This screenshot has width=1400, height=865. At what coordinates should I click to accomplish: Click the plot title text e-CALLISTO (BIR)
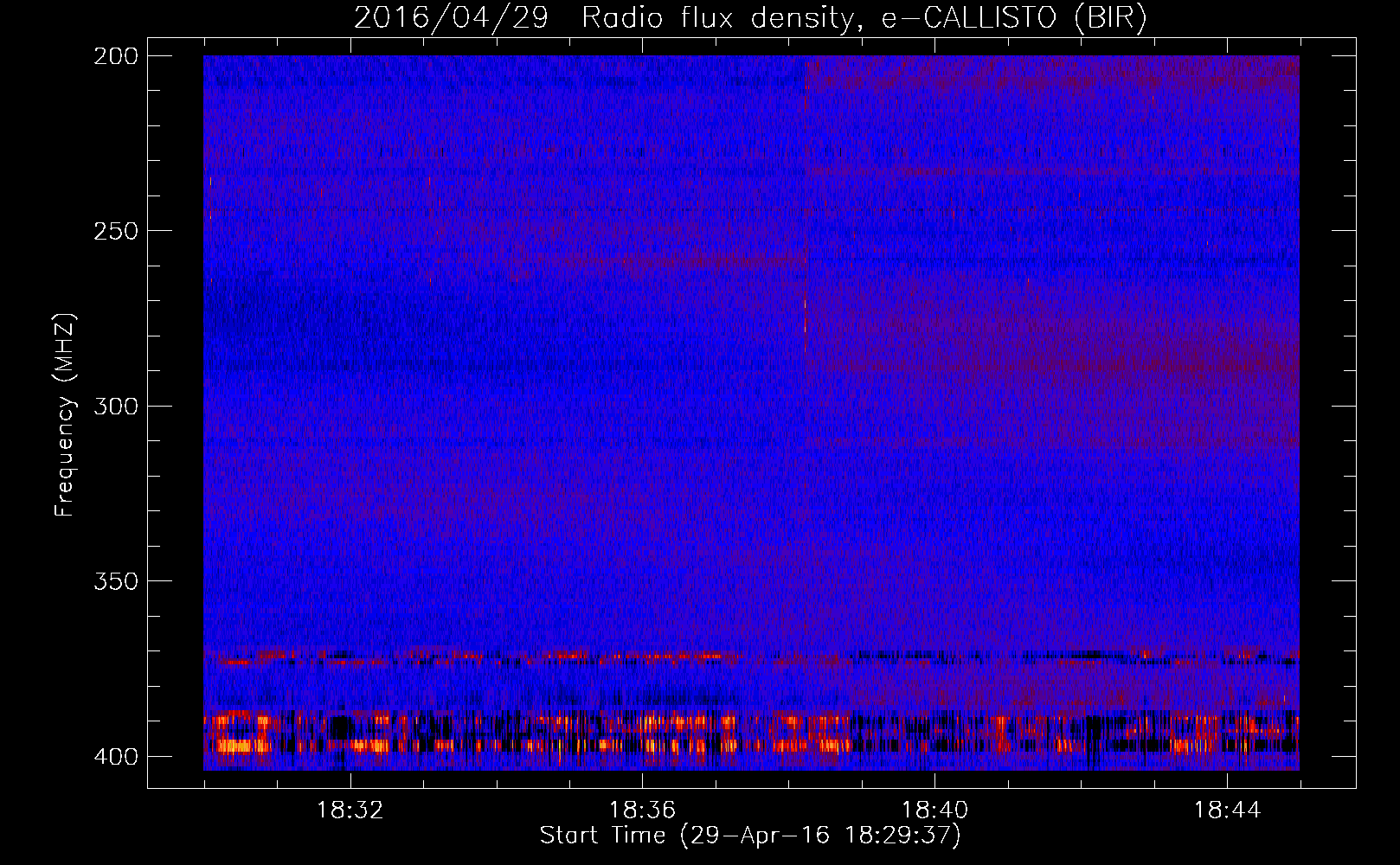point(1014,18)
